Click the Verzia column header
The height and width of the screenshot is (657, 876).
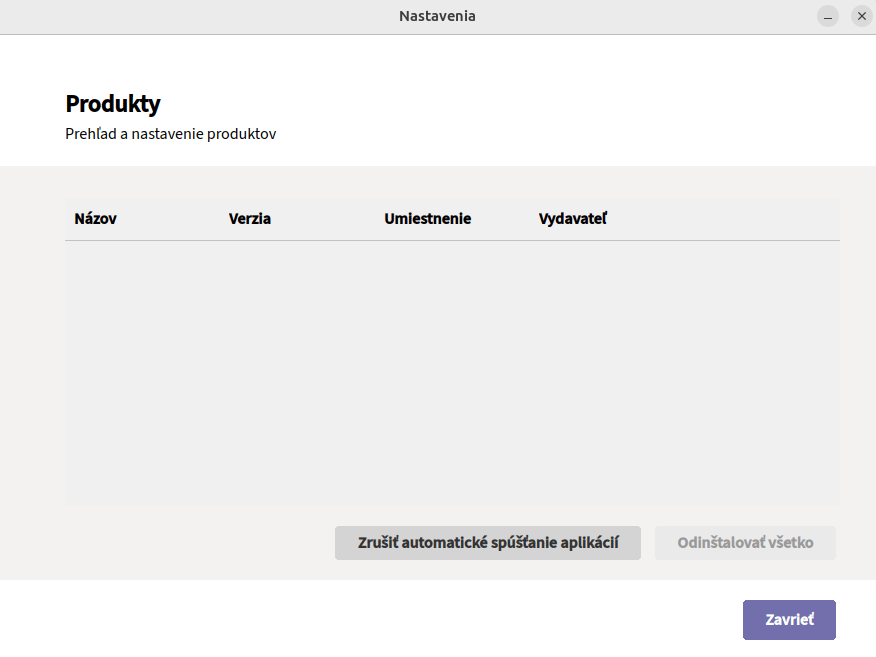[249, 219]
